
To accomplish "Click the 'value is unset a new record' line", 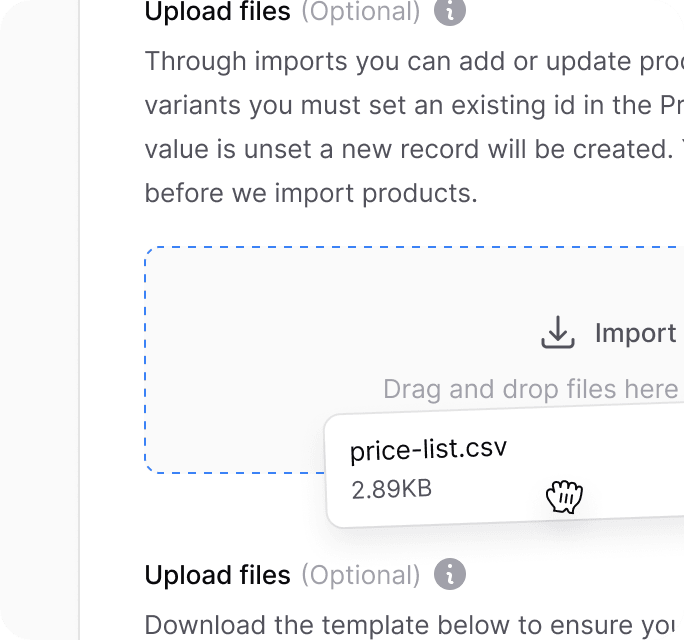I will point(414,149).
